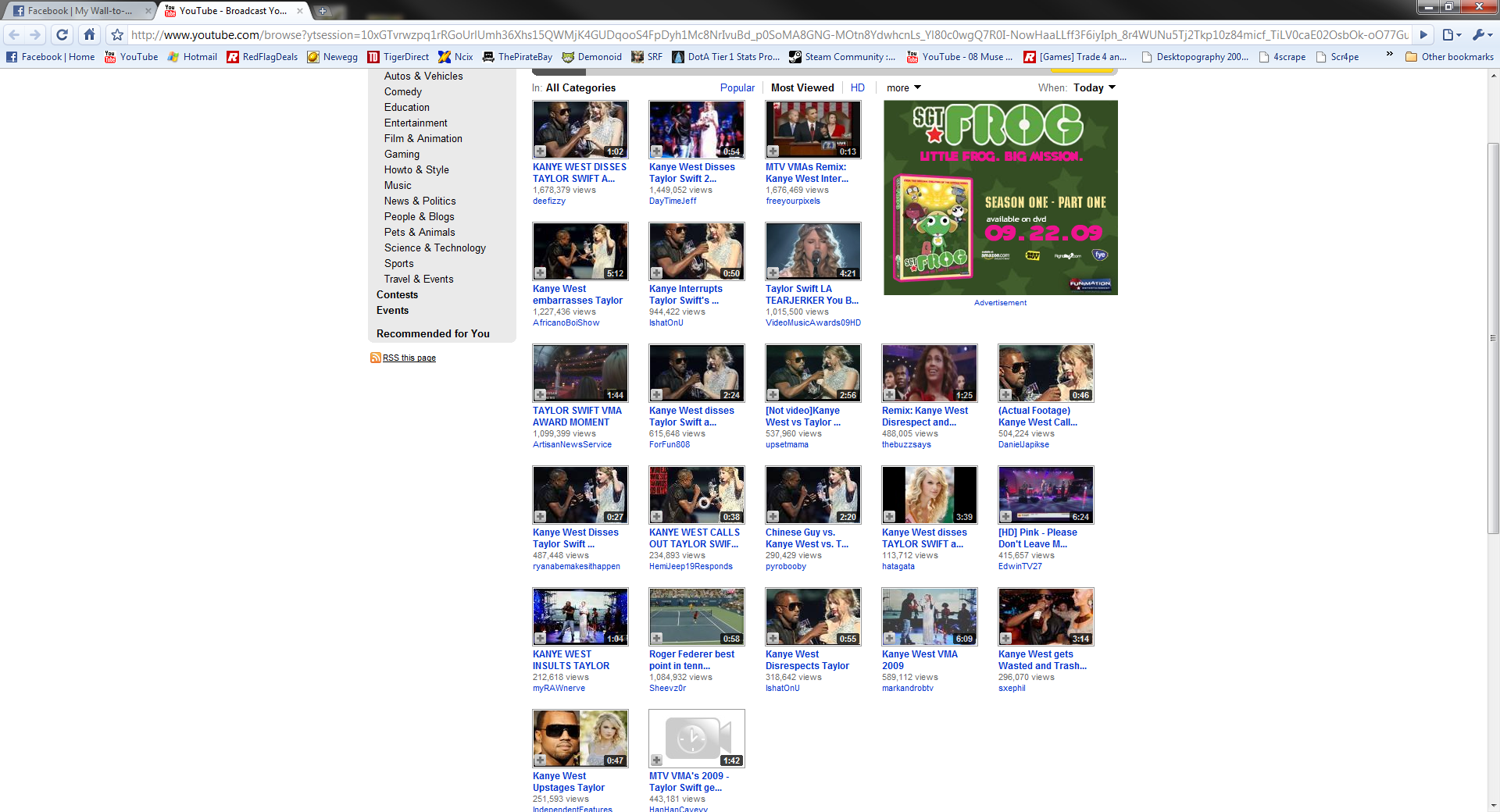Open the page menu icon
The width and height of the screenshot is (1500, 812).
click(1451, 34)
